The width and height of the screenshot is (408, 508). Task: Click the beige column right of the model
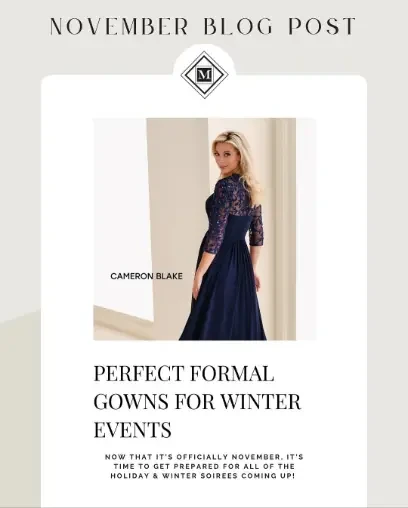285,229
